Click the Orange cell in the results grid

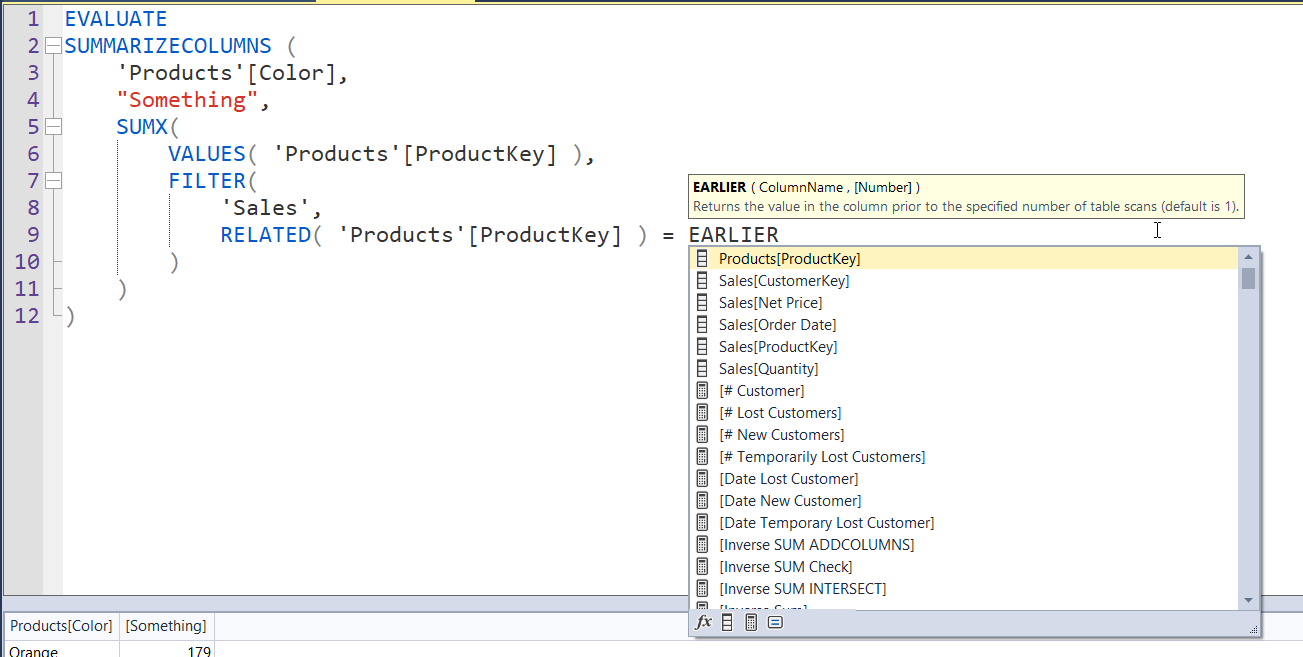[x=31, y=650]
